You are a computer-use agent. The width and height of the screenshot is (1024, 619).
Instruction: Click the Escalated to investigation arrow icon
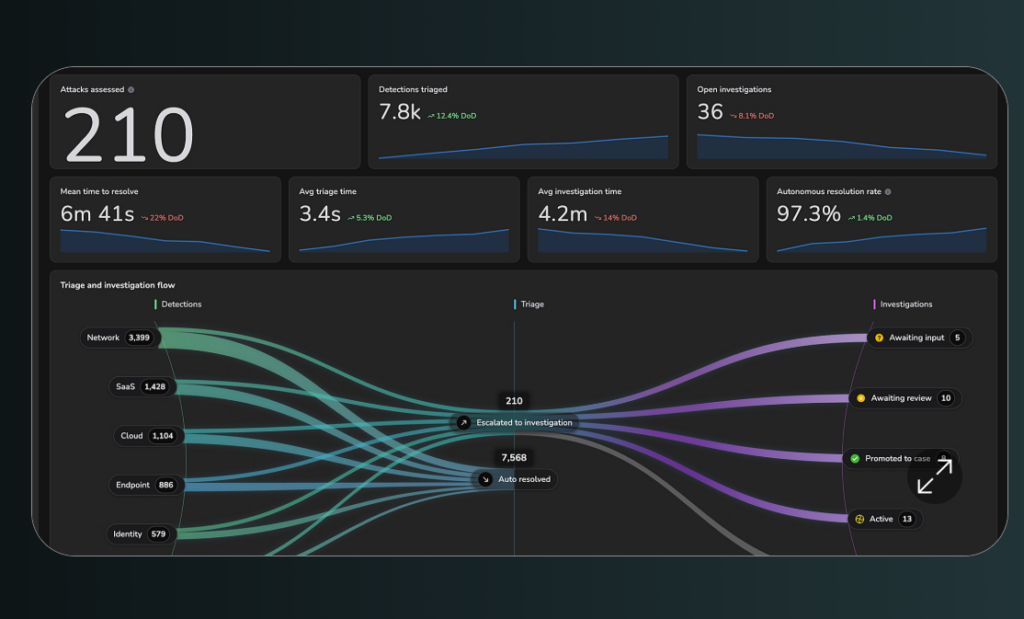coord(463,422)
